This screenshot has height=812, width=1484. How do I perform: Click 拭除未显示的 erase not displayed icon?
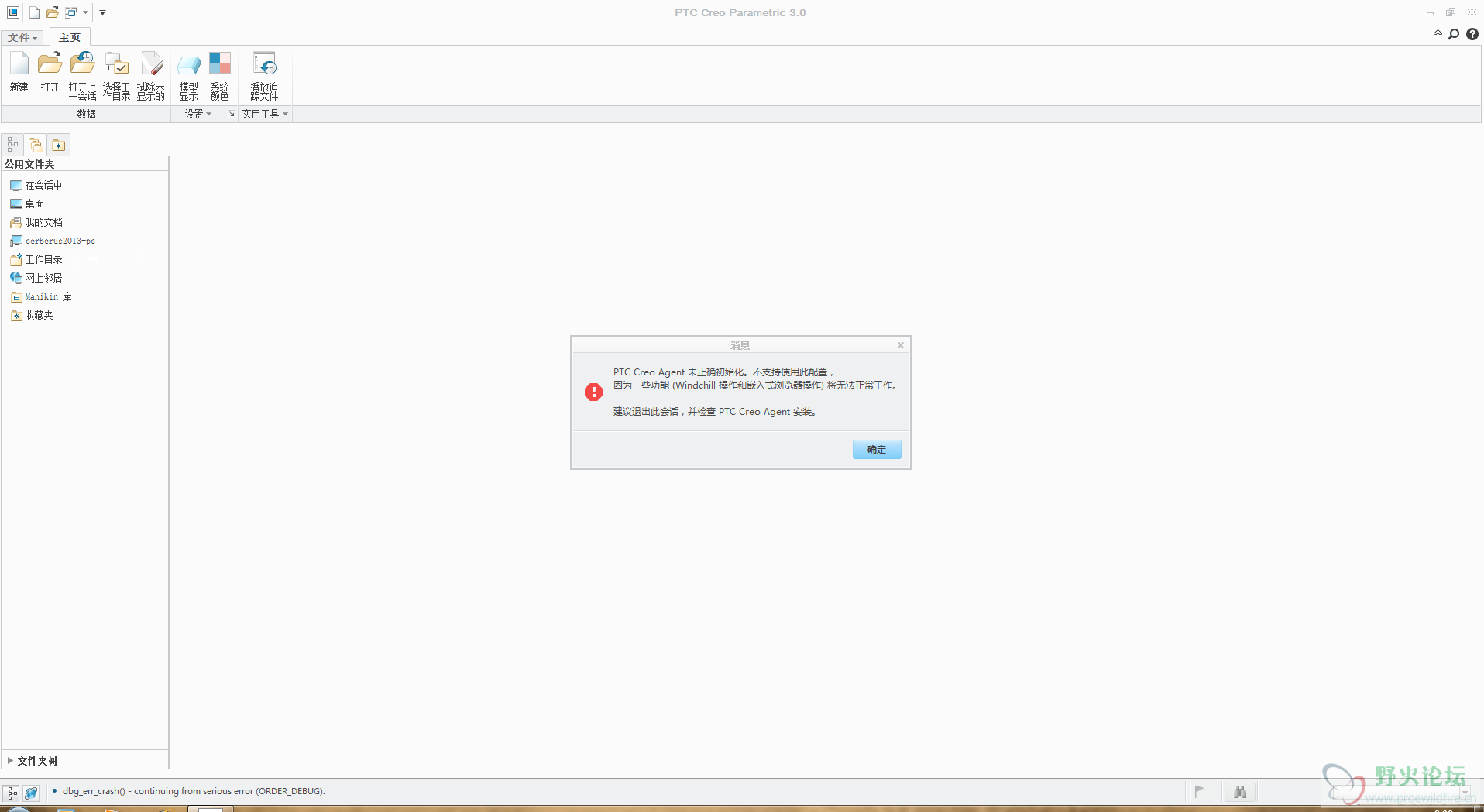point(151,75)
